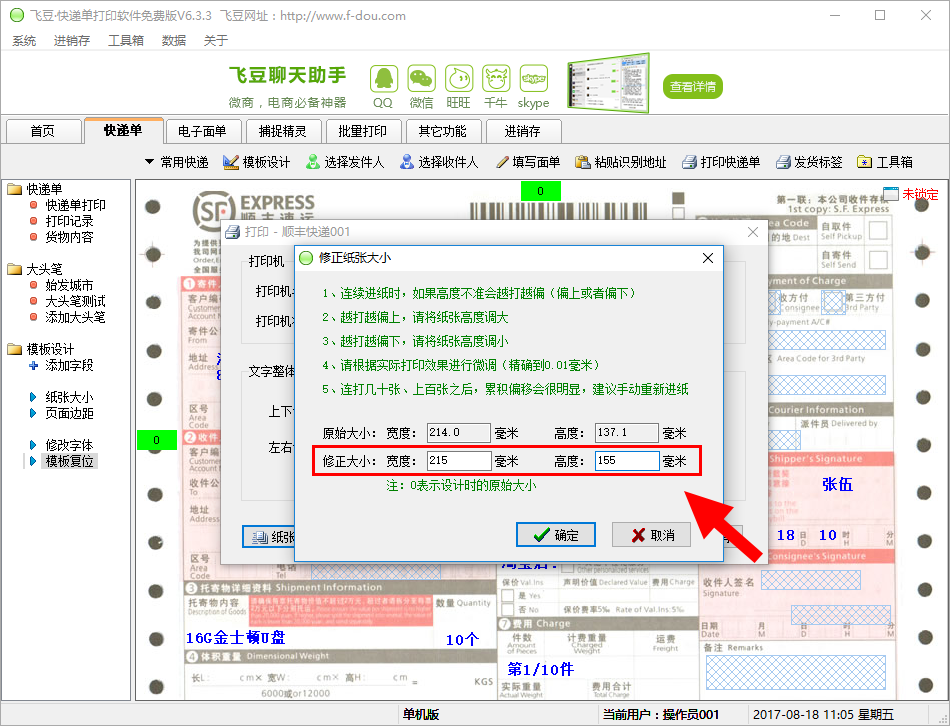Screen dimensions: 950x726
Task: Select 始发城市 in the sidebar tree
Action: point(69,285)
